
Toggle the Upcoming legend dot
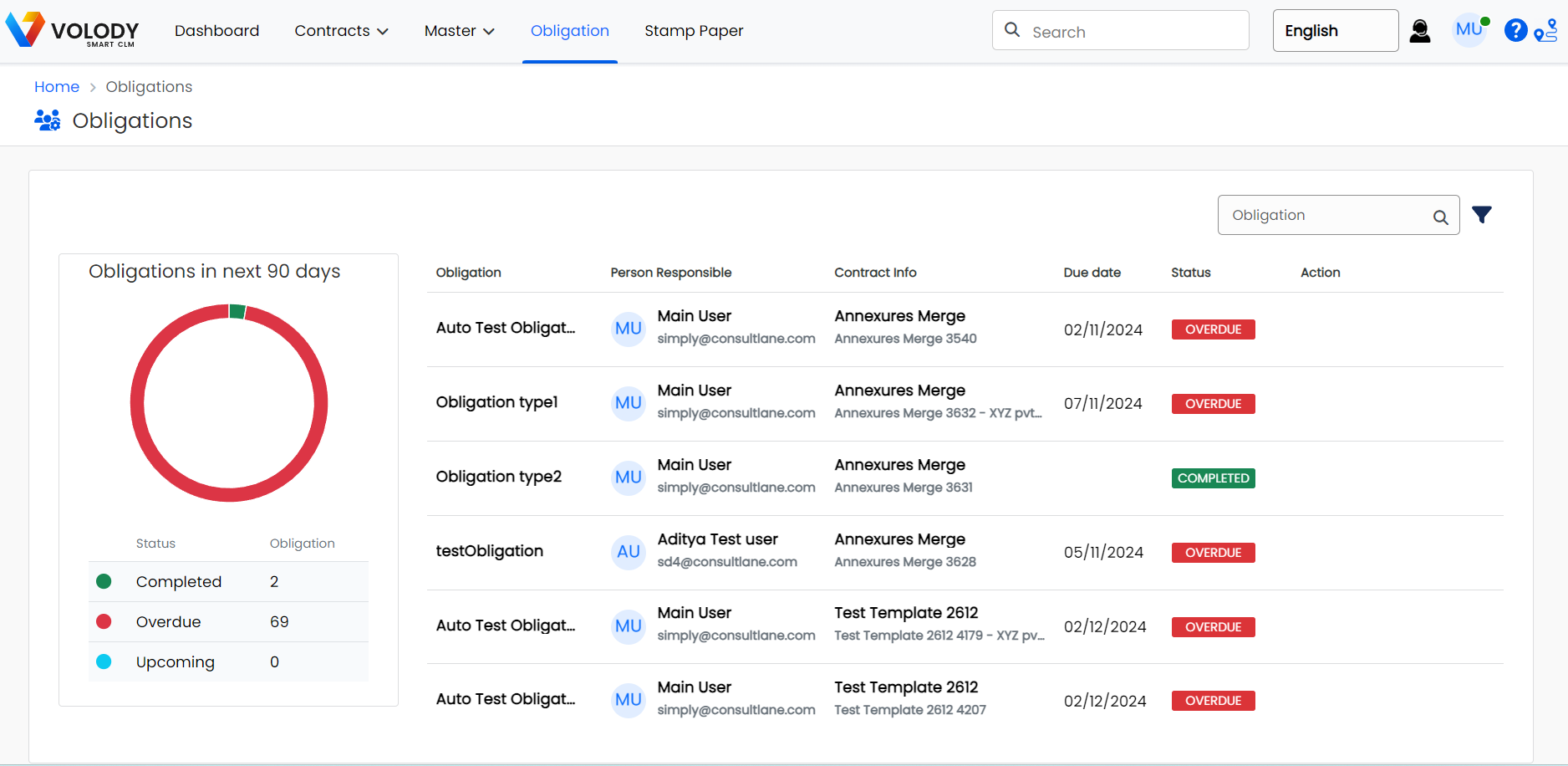(x=104, y=661)
